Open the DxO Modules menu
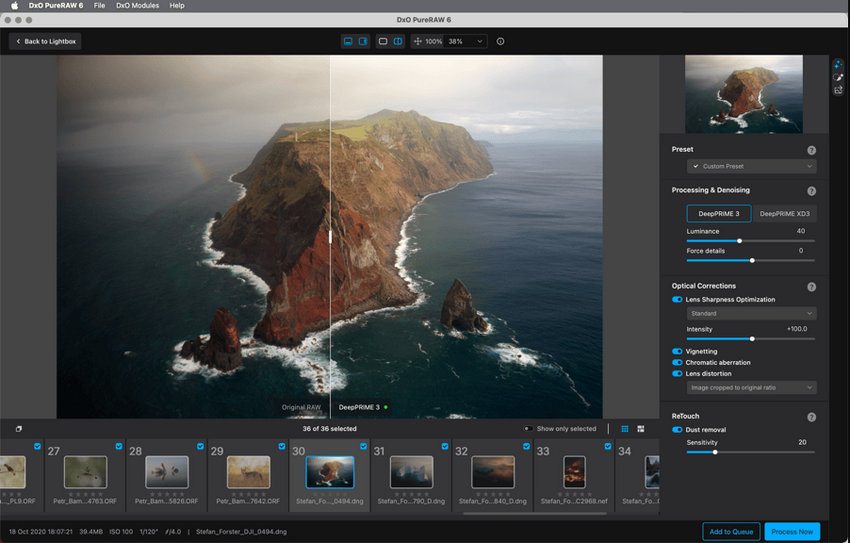 click(x=137, y=6)
